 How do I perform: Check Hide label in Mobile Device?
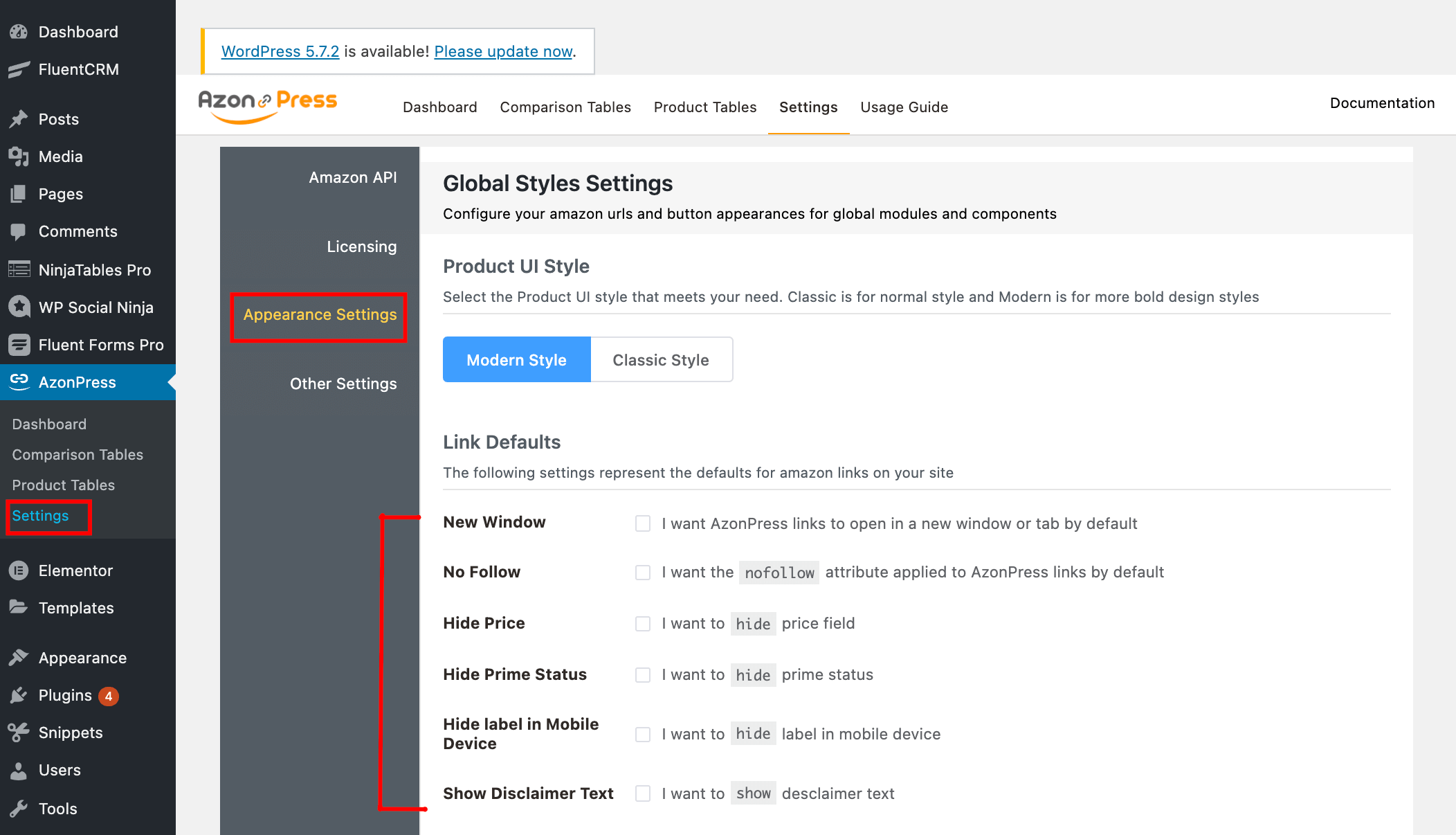(x=643, y=735)
